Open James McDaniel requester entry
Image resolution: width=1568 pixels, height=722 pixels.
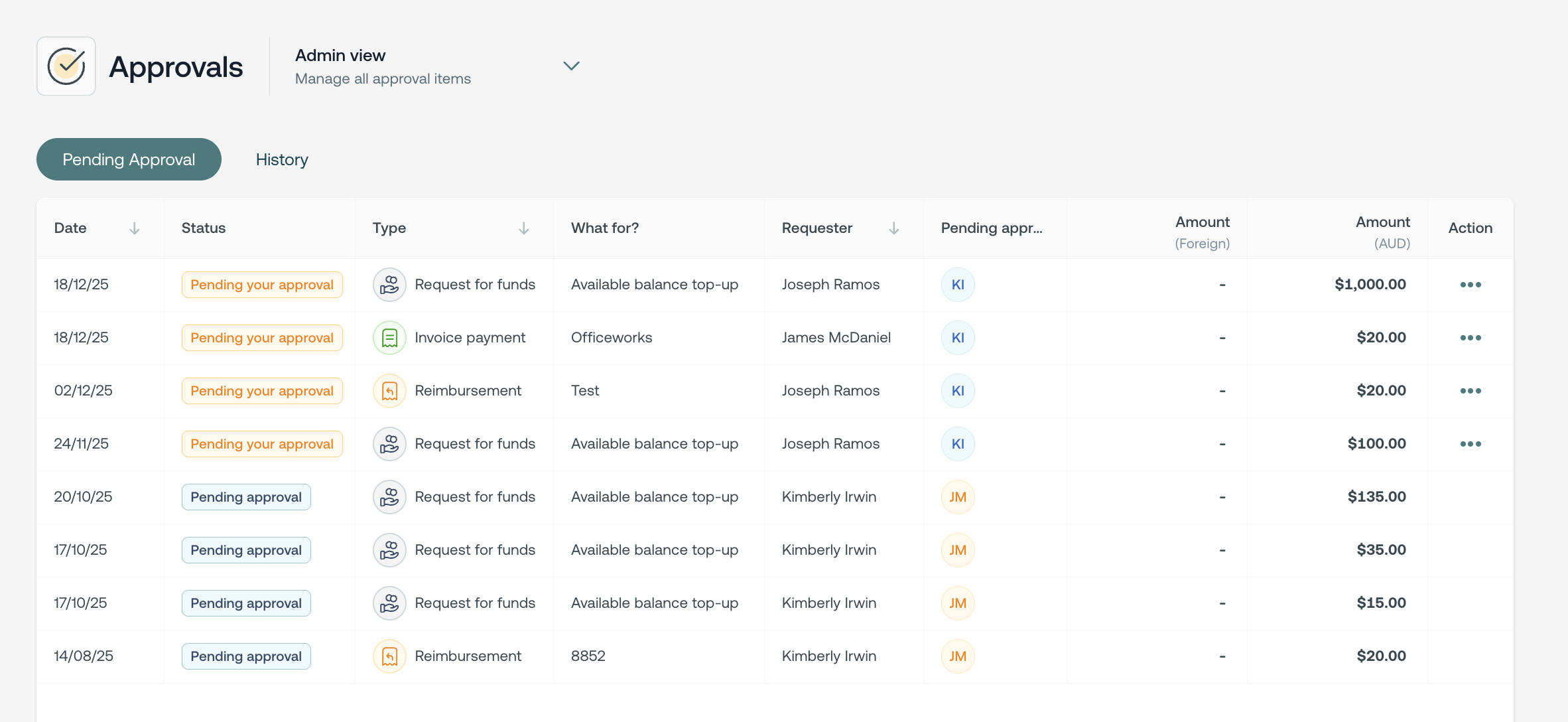pyautogui.click(x=836, y=338)
